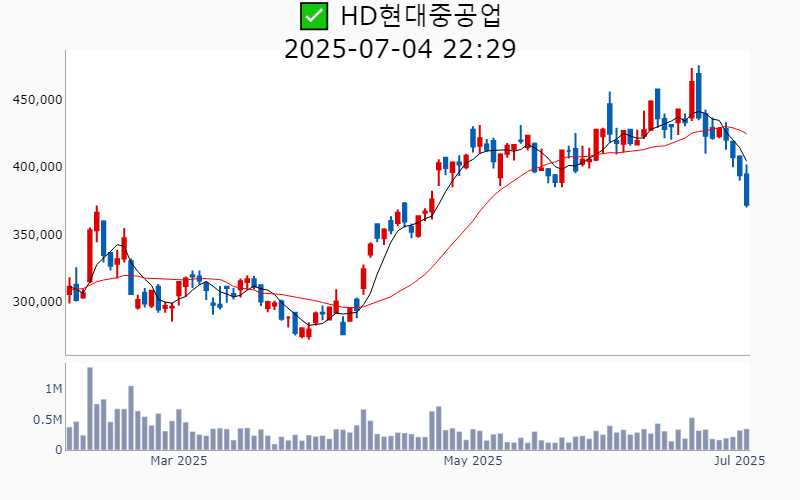Select the 400,000 price axis label

[x=37, y=167]
